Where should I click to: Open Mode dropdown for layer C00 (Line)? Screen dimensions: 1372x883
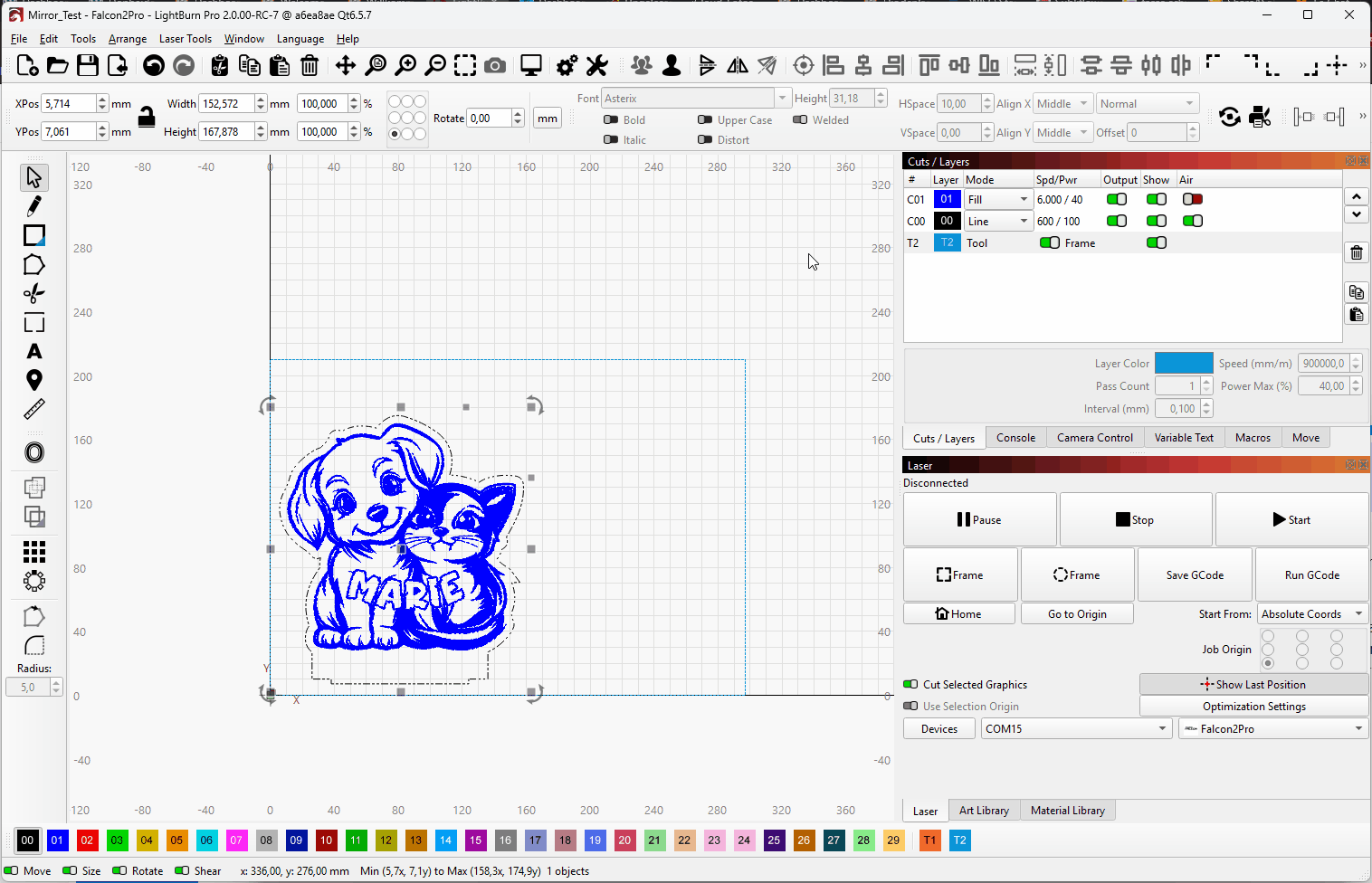998,221
